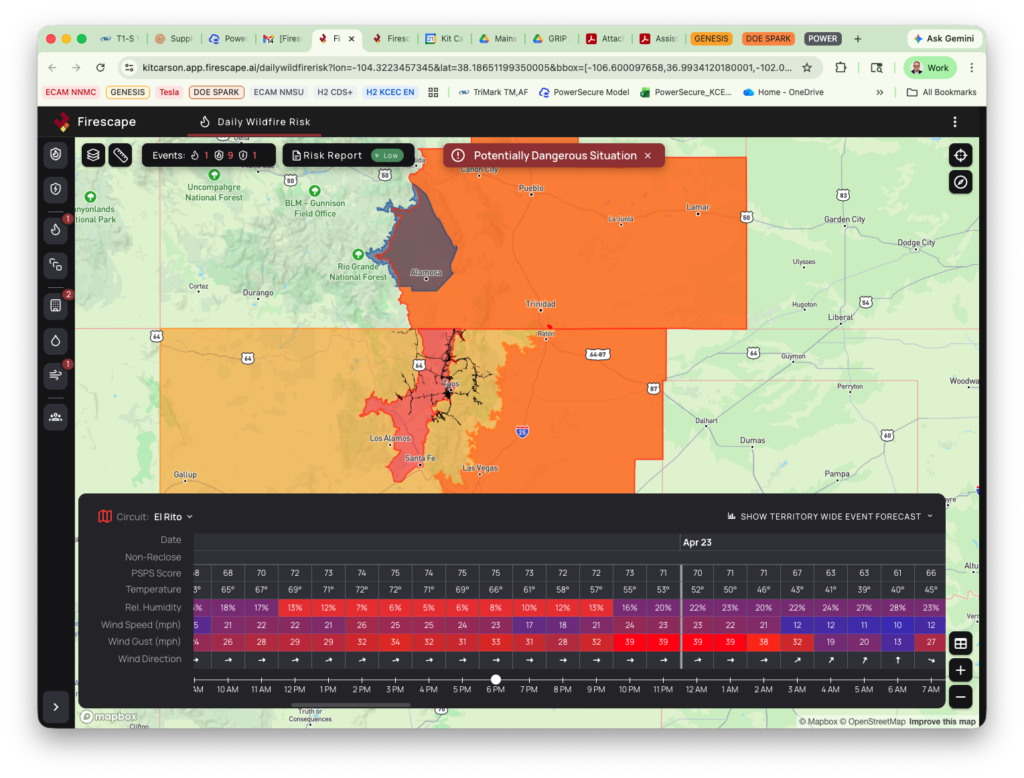Select the ruler measurement tool

pyautogui.click(x=120, y=155)
